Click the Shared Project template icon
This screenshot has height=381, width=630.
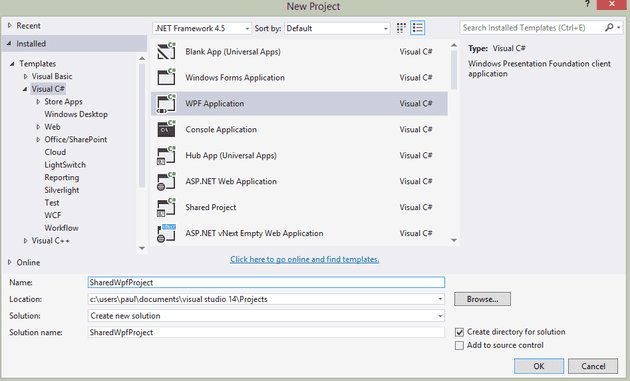(166, 207)
